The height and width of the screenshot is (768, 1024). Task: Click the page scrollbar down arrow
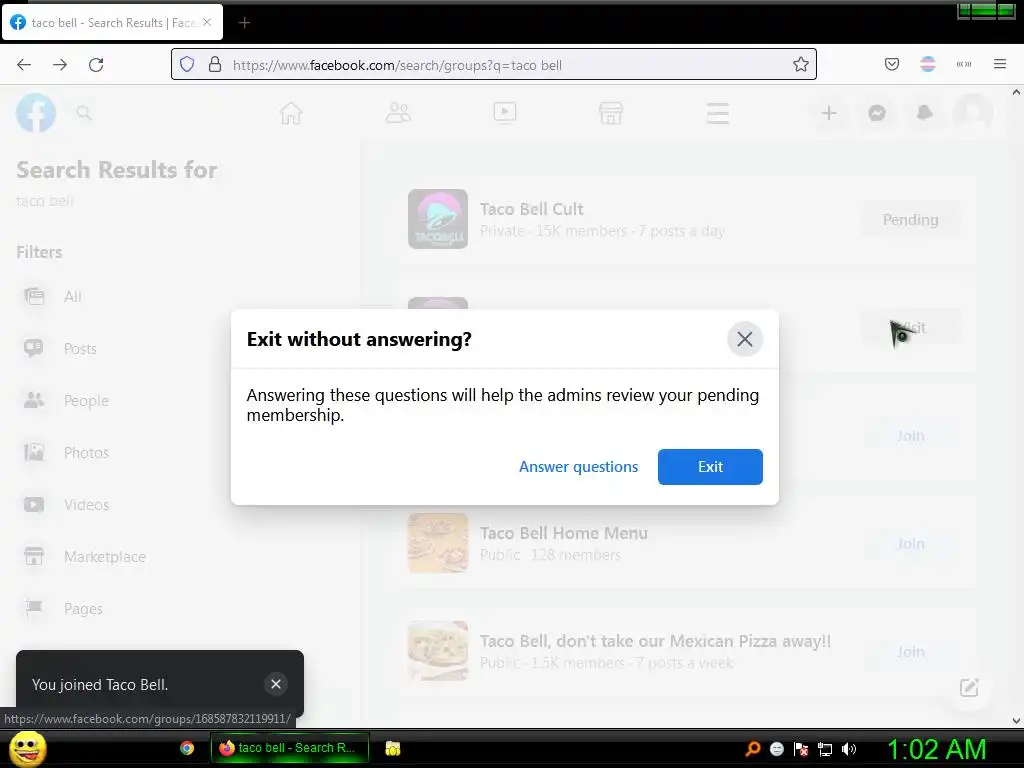coord(1016,721)
